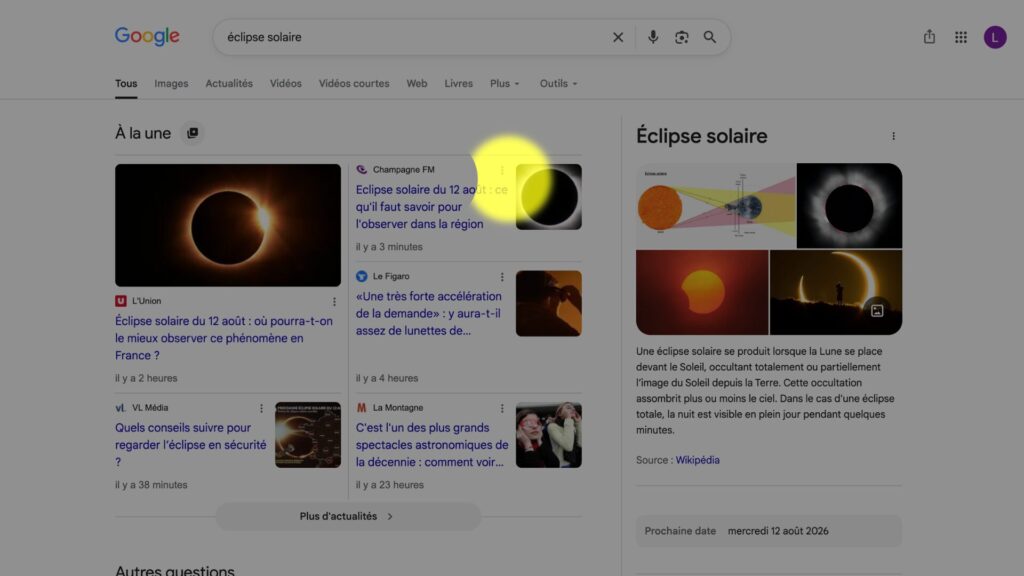This screenshot has width=1024, height=576.
Task: Open the eclipse diagram image in knowledge panel
Action: point(716,206)
